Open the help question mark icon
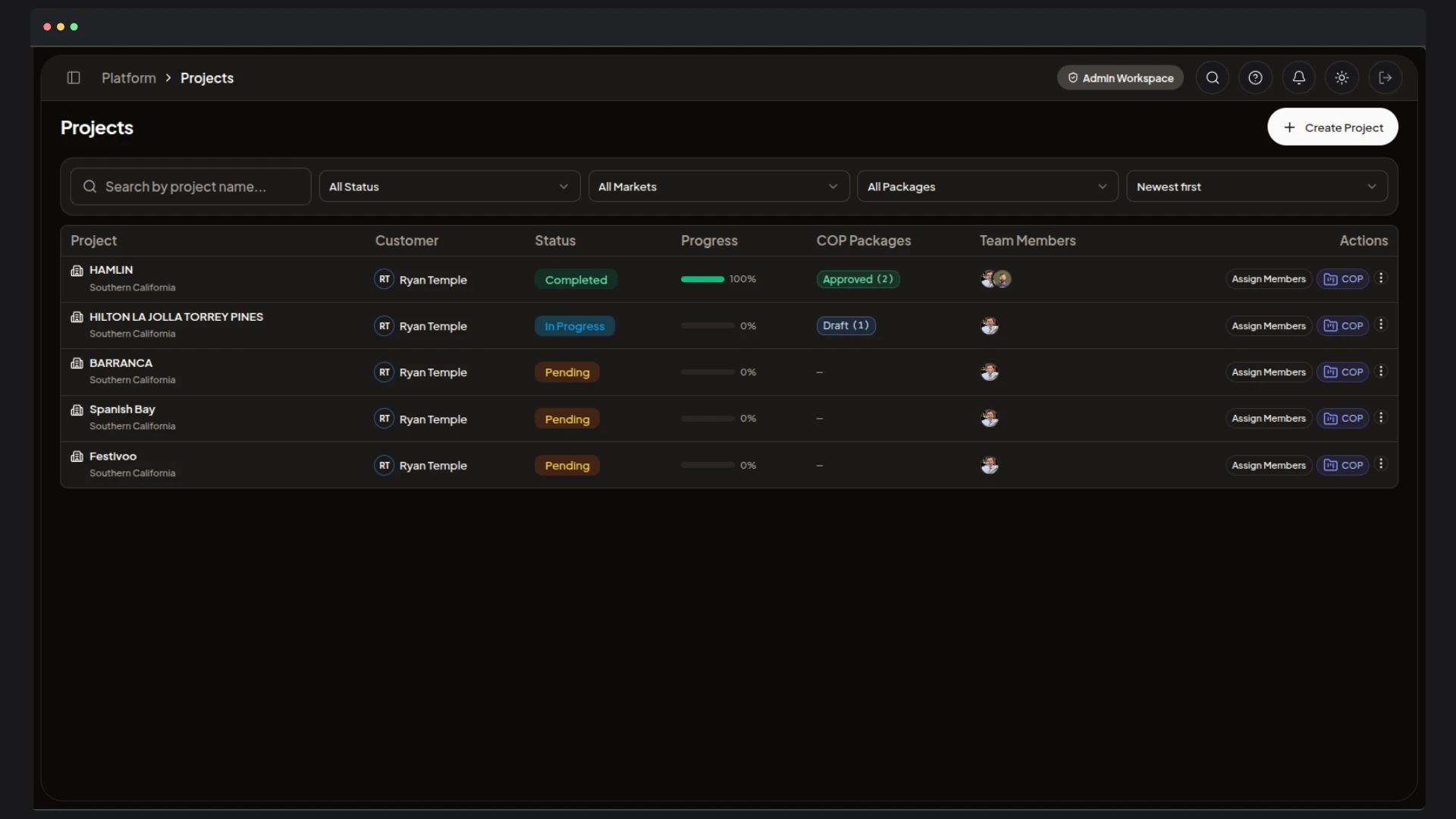Screen dimensions: 1456x819 tap(1256, 78)
